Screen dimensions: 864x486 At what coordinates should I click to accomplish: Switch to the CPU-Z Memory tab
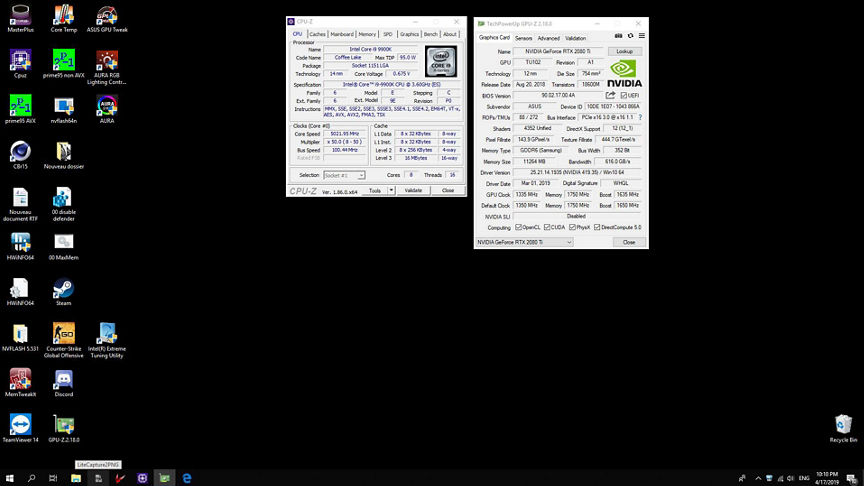click(x=366, y=34)
